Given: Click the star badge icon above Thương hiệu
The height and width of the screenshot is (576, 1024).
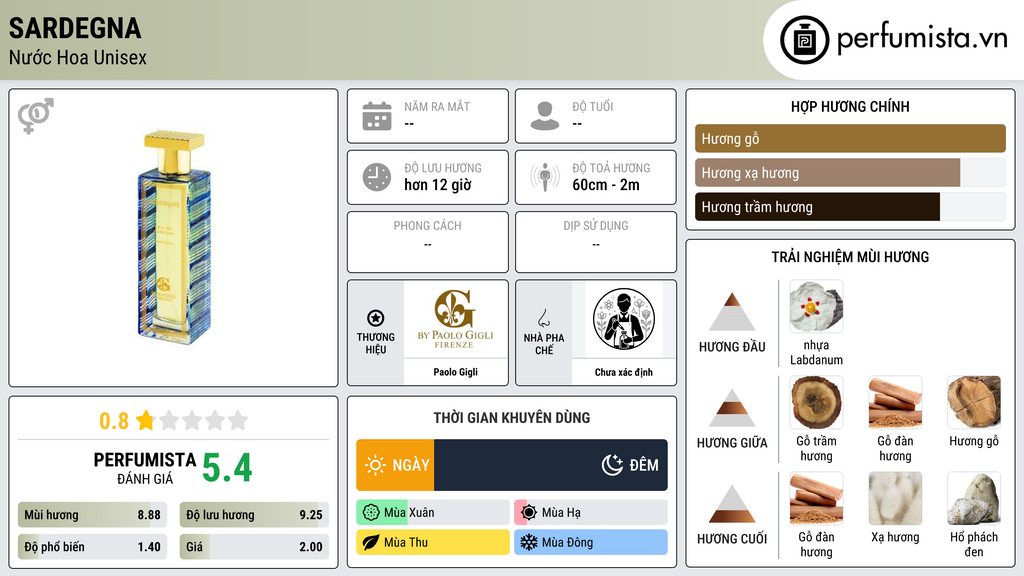Looking at the screenshot, I should pyautogui.click(x=376, y=318).
